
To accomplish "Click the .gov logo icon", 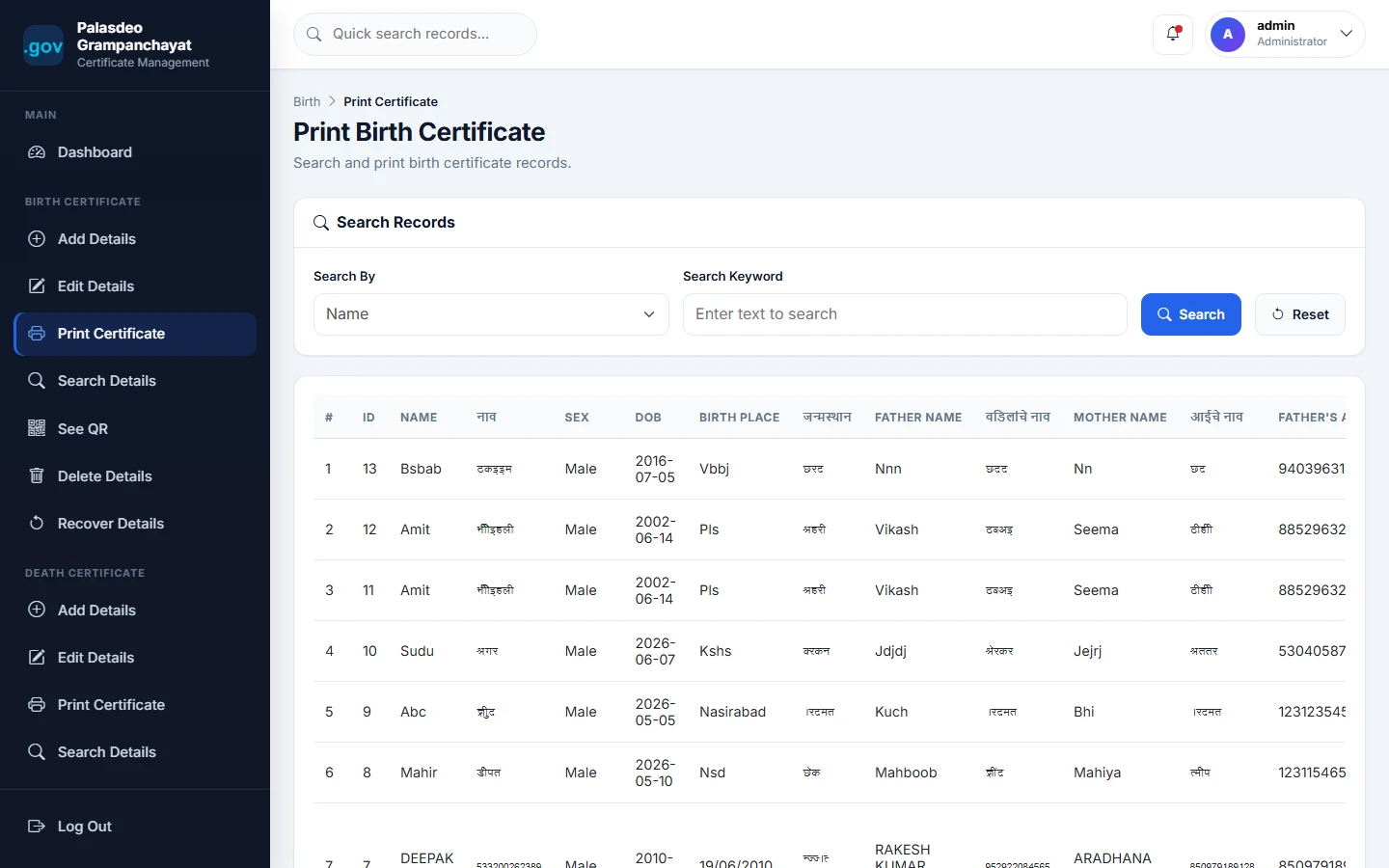I will click(43, 45).
